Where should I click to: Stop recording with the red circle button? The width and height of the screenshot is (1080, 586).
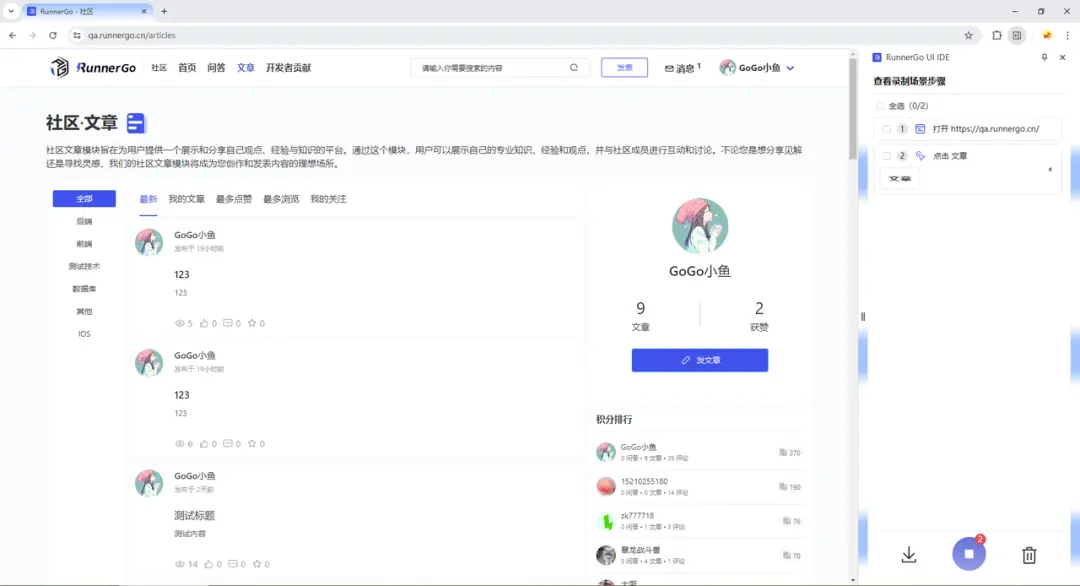point(968,553)
